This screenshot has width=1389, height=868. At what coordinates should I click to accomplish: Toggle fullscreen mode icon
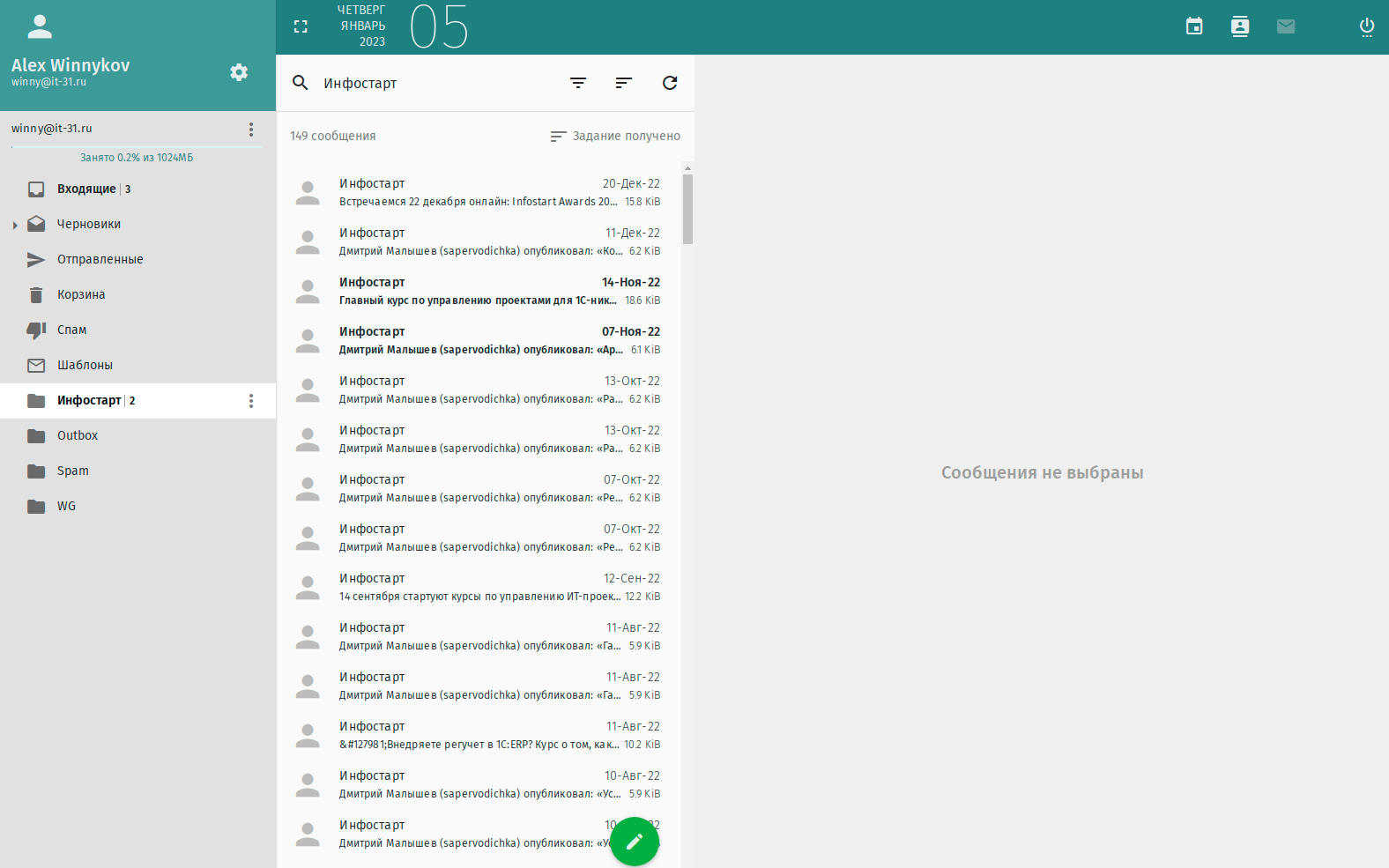[x=301, y=26]
